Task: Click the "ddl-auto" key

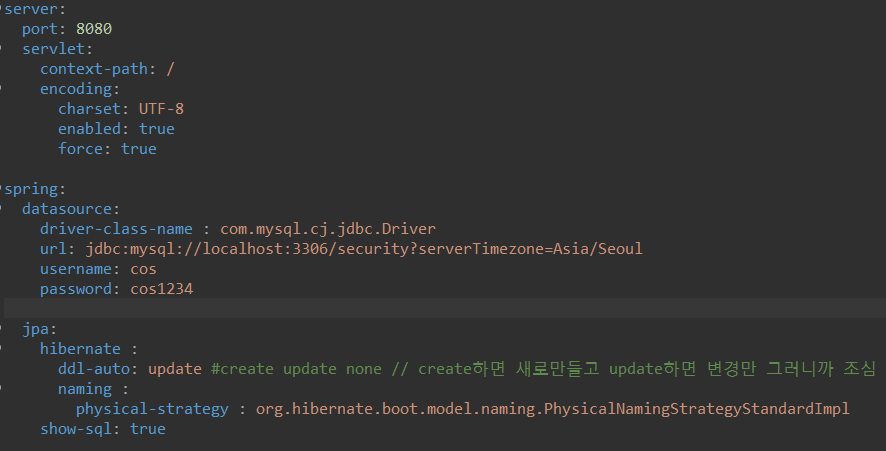Action: pyautogui.click(x=94, y=369)
